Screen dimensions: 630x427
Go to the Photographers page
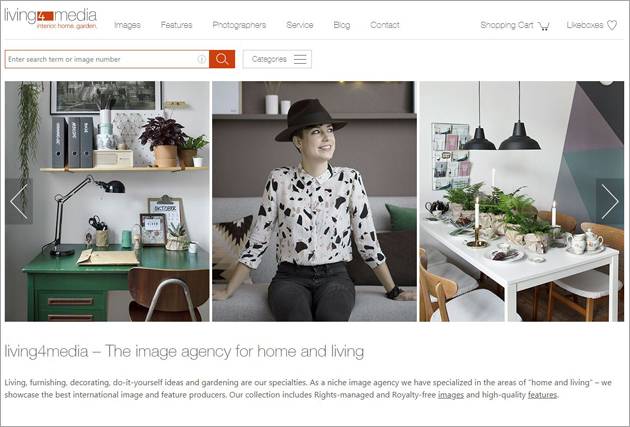pyautogui.click(x=239, y=25)
